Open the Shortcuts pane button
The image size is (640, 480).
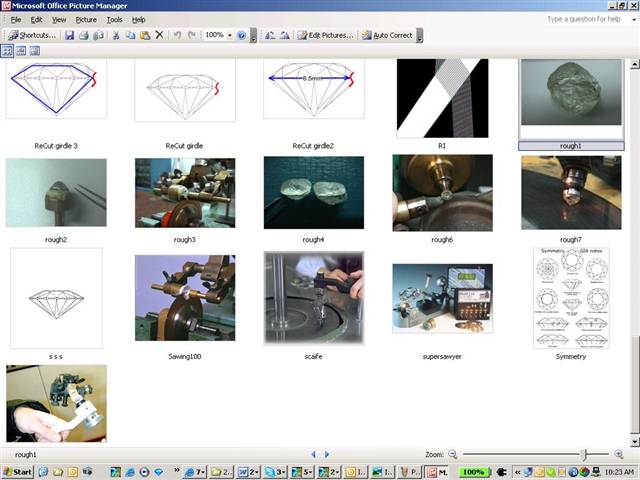[x=32, y=36]
